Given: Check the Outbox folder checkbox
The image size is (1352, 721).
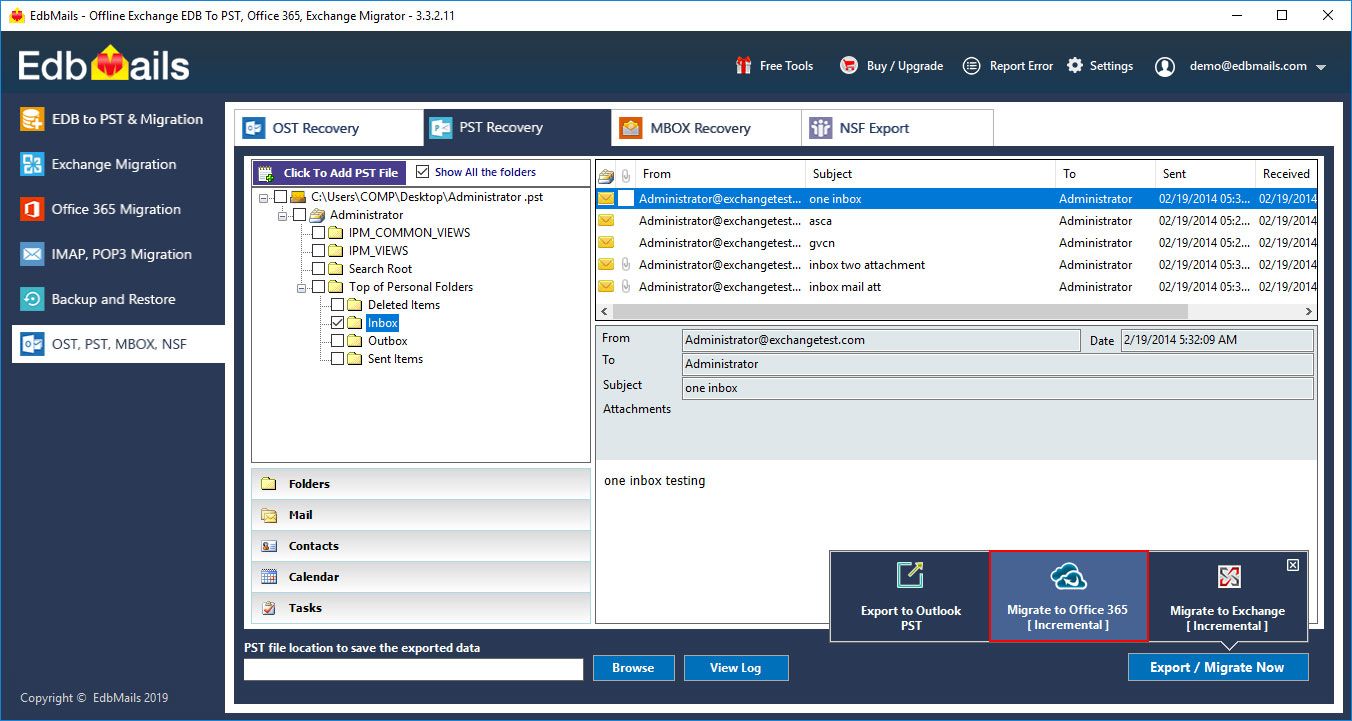Looking at the screenshot, I should point(337,341).
